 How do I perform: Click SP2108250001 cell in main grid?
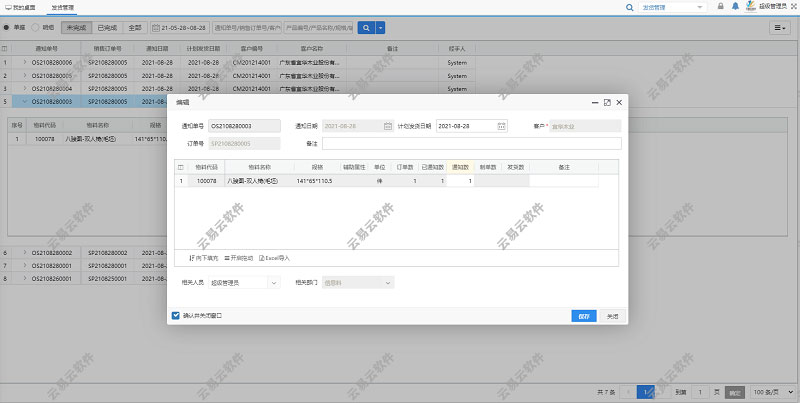(x=108, y=279)
